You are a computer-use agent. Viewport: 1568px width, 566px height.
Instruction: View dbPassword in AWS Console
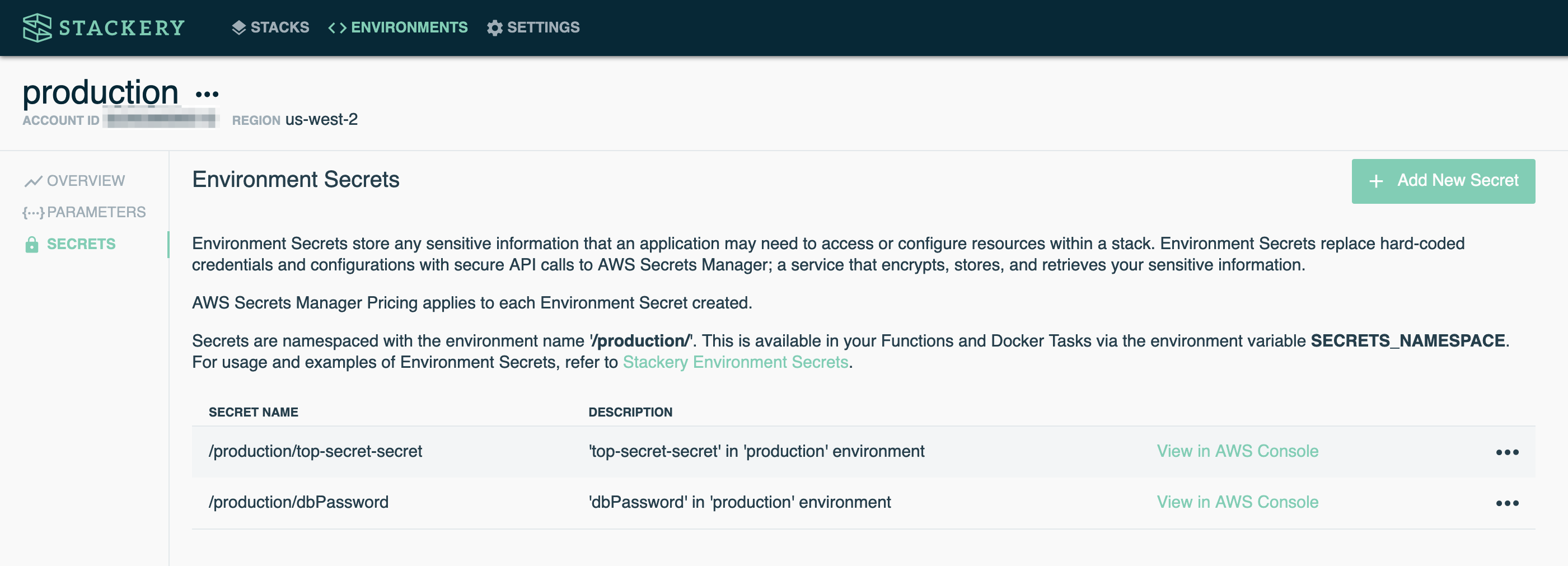[1238, 502]
